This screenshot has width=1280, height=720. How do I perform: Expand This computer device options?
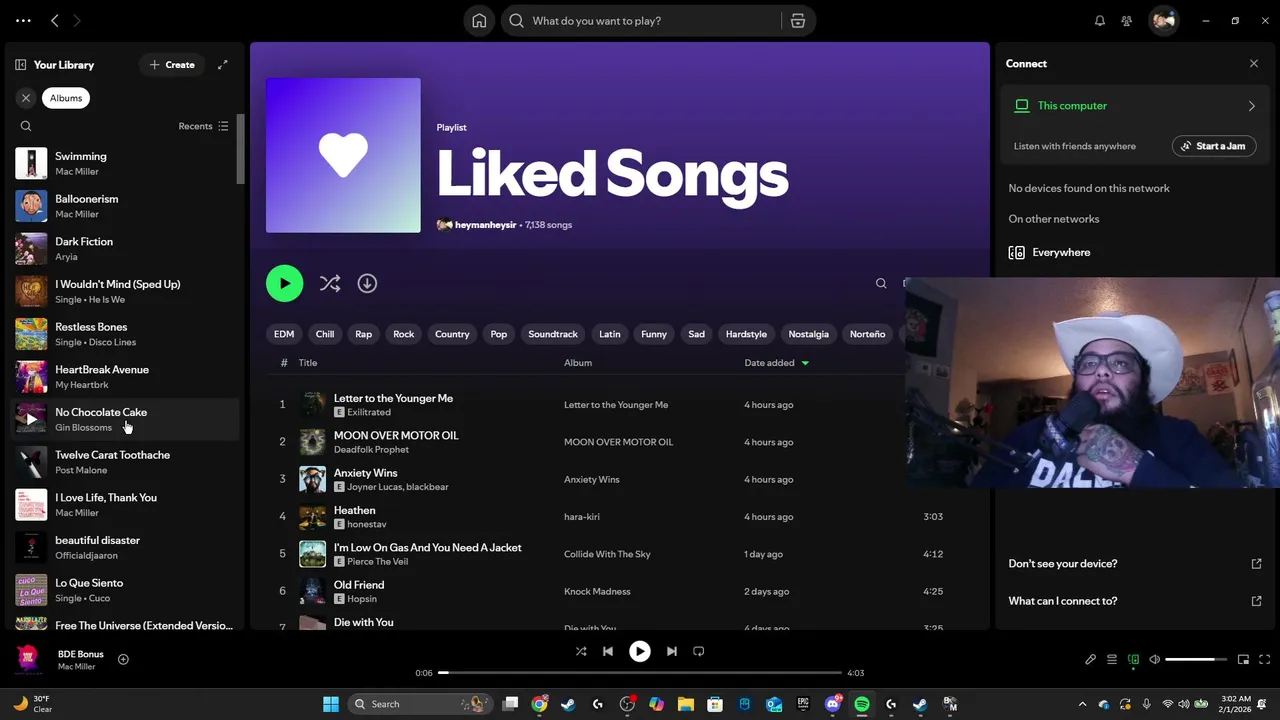(x=1251, y=106)
